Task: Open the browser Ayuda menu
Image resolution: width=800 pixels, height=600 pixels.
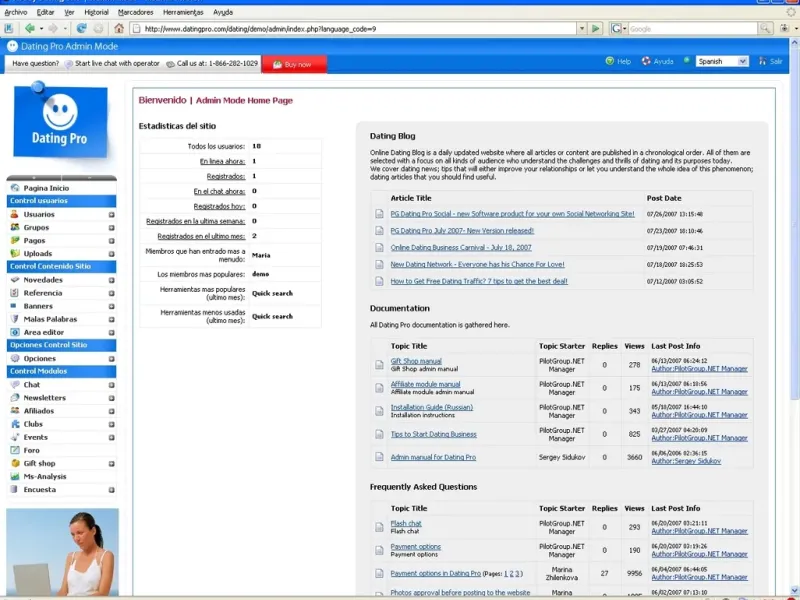Action: click(x=223, y=12)
